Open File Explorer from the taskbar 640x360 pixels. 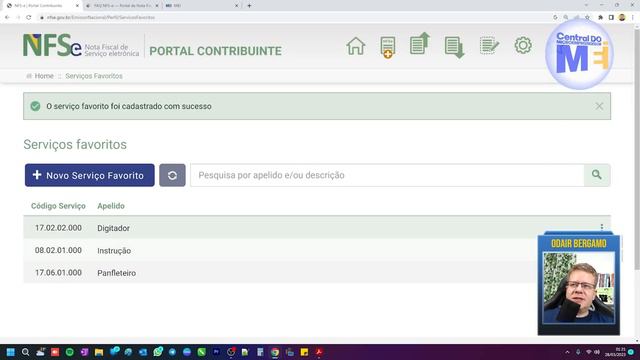(x=99, y=352)
